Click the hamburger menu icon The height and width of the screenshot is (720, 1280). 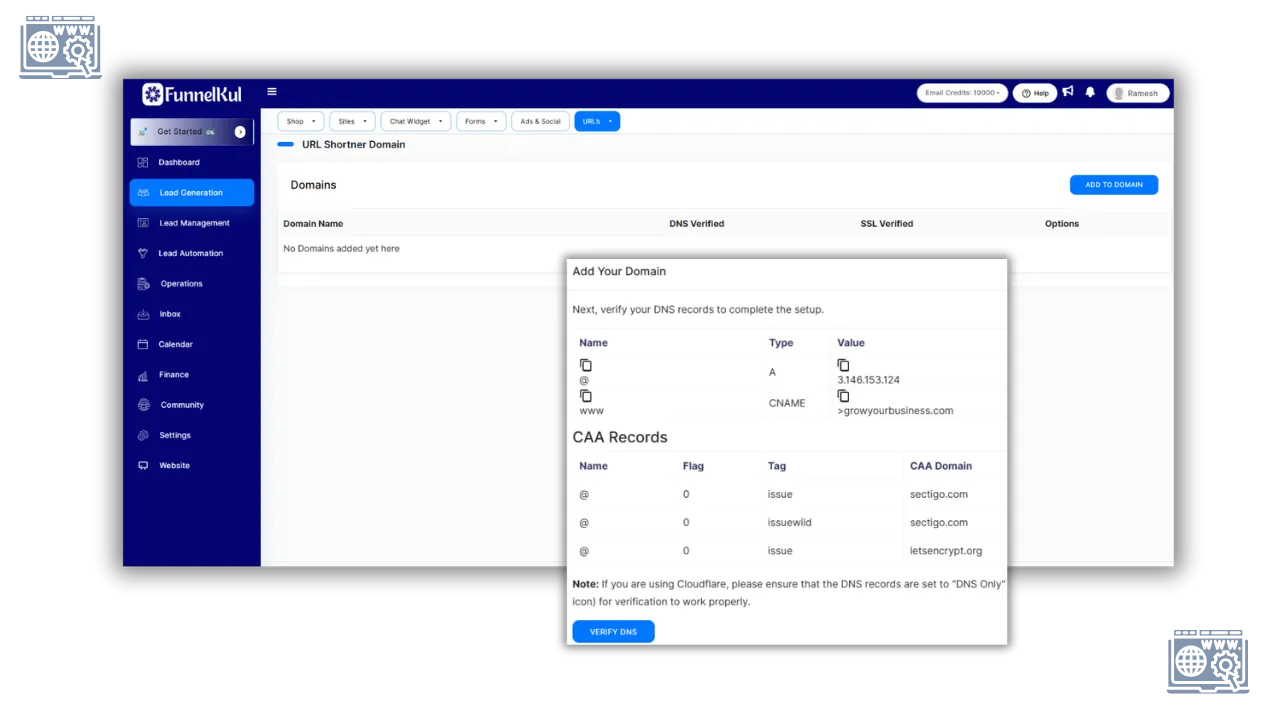271,92
